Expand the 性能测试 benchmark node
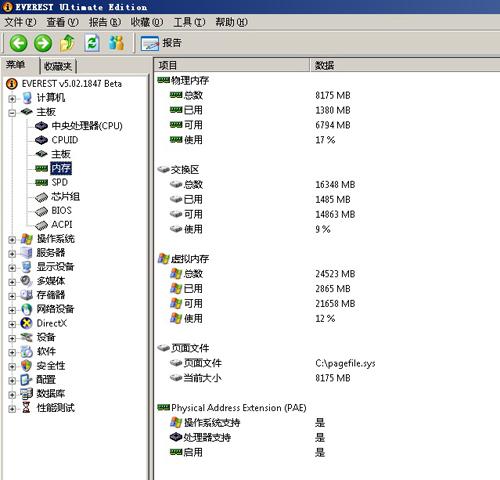Viewport: 500px width, 480px height. (x=12, y=409)
